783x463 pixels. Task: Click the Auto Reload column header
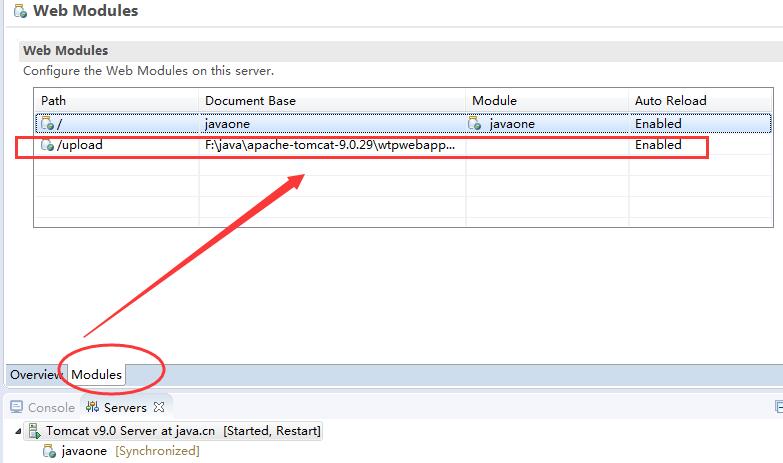pos(700,101)
